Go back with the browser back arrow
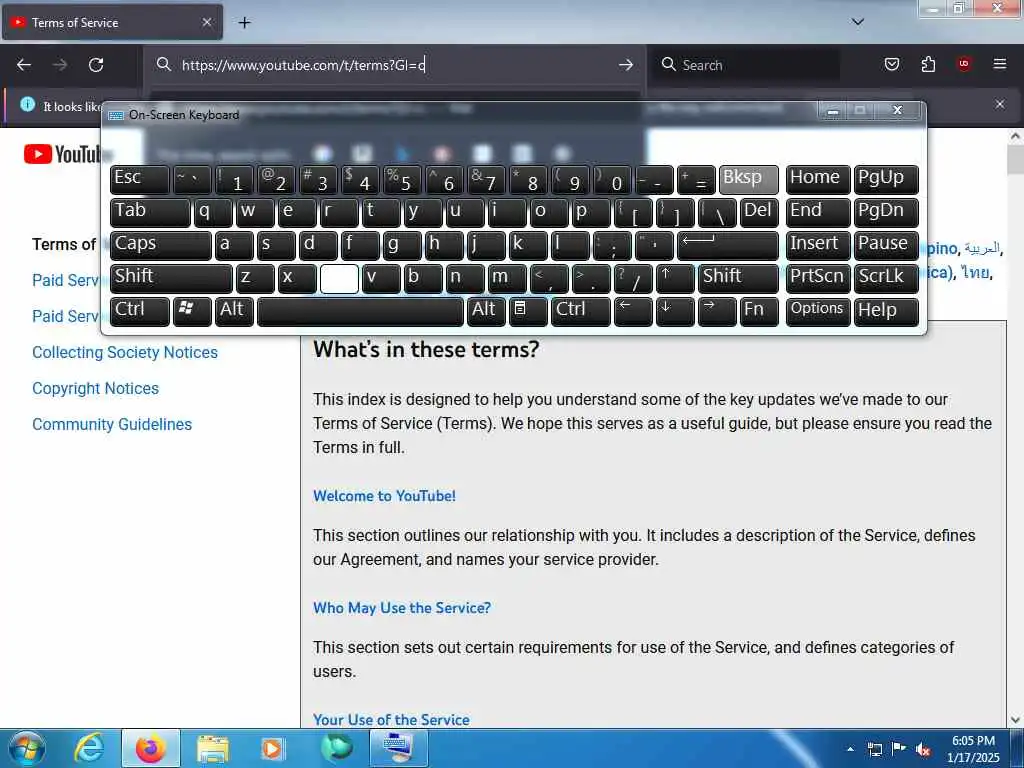Image resolution: width=1024 pixels, height=768 pixels. (x=24, y=65)
